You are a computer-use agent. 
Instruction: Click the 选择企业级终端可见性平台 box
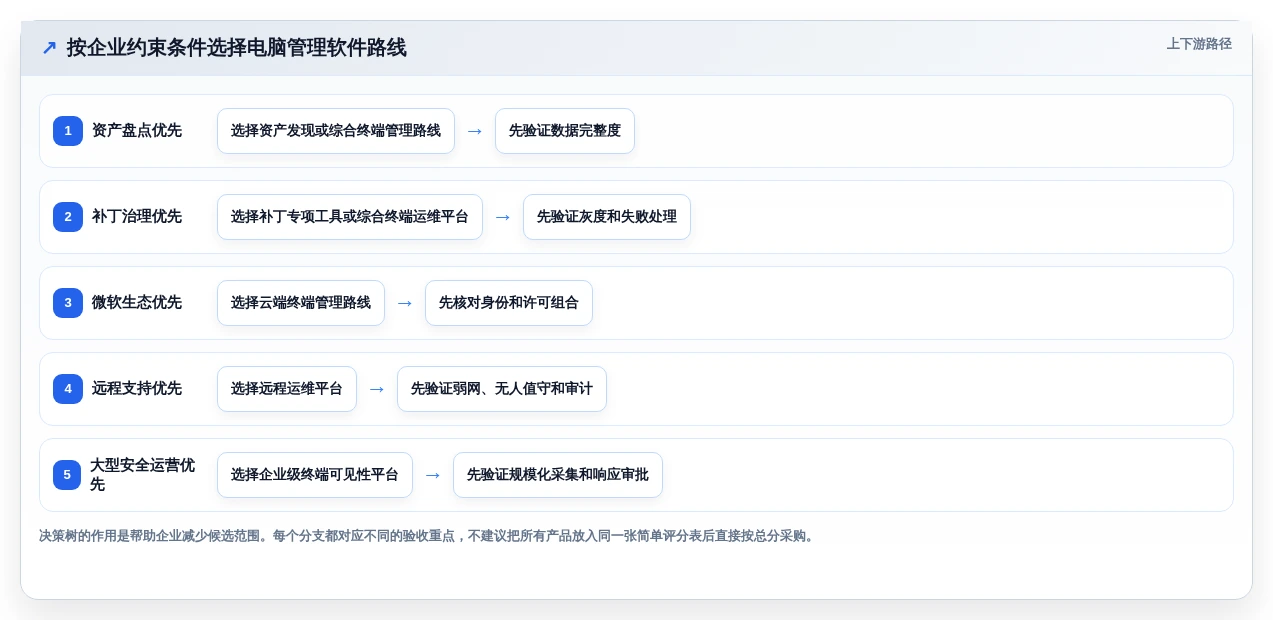pyautogui.click(x=315, y=475)
